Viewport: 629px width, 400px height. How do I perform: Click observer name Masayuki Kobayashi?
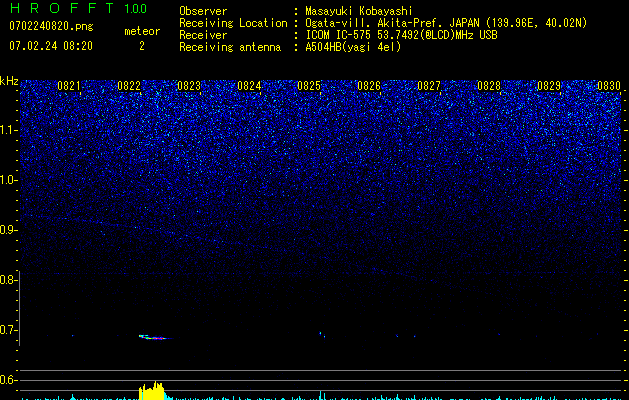click(359, 11)
